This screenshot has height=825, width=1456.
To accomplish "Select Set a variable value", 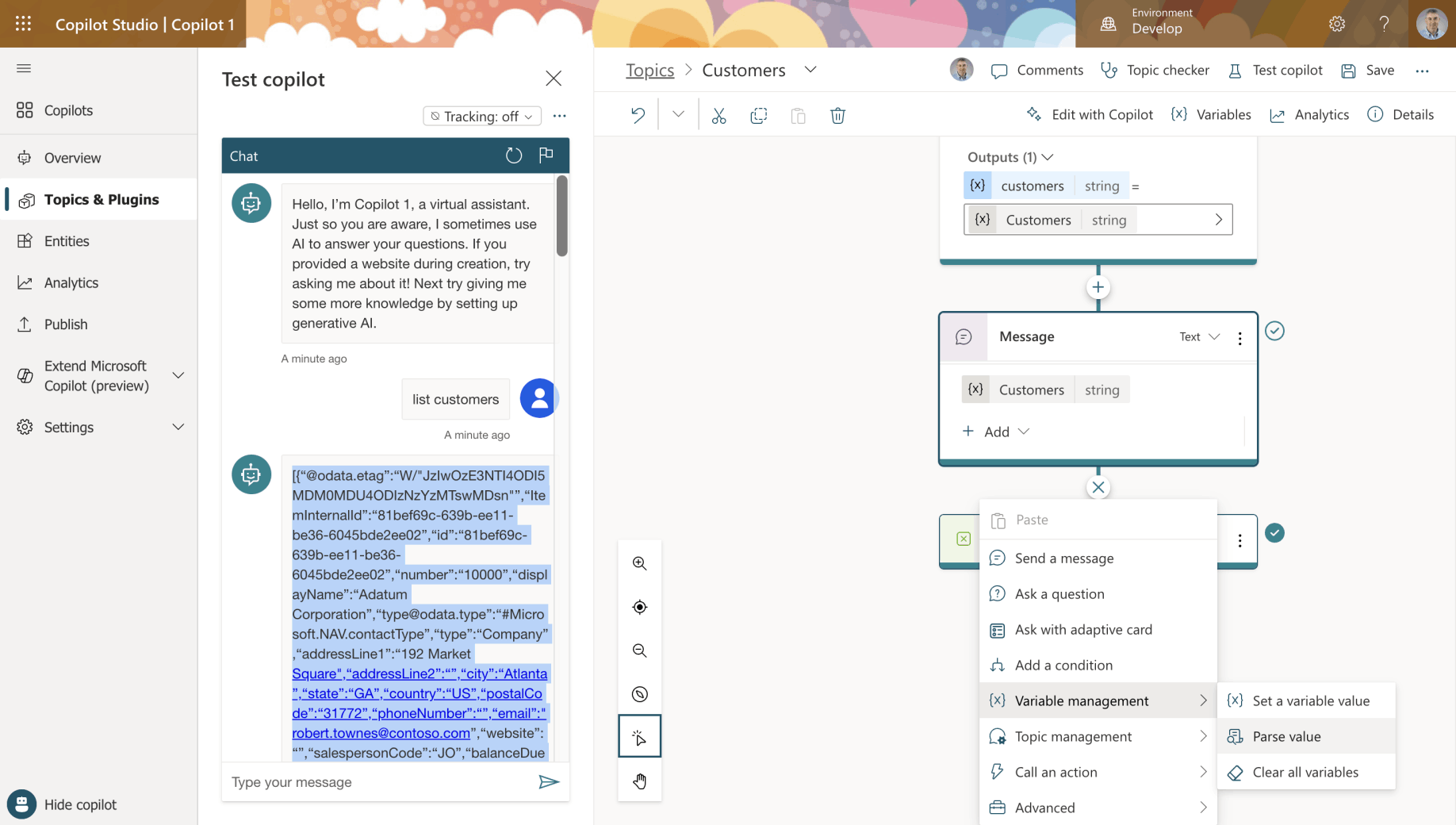I will pos(1306,700).
